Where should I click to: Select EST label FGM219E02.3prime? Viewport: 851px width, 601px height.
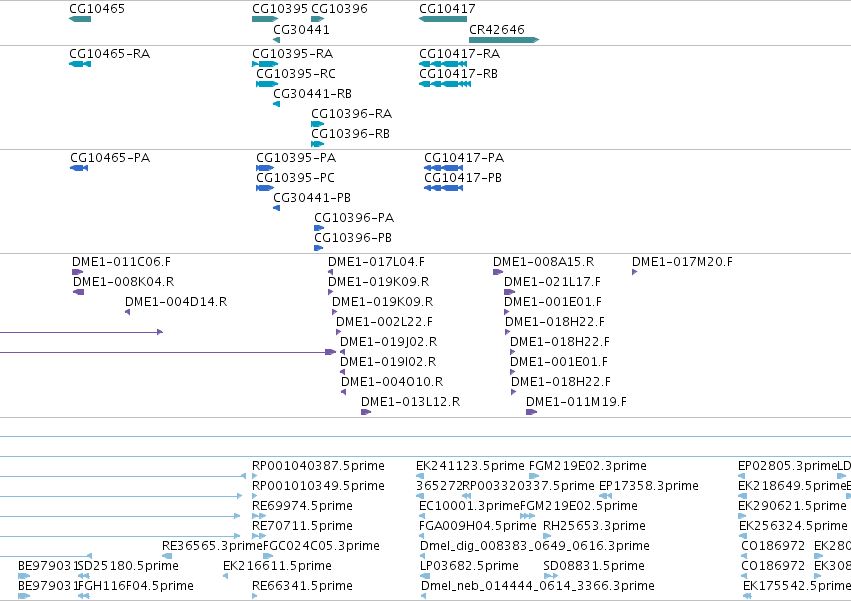coord(588,466)
